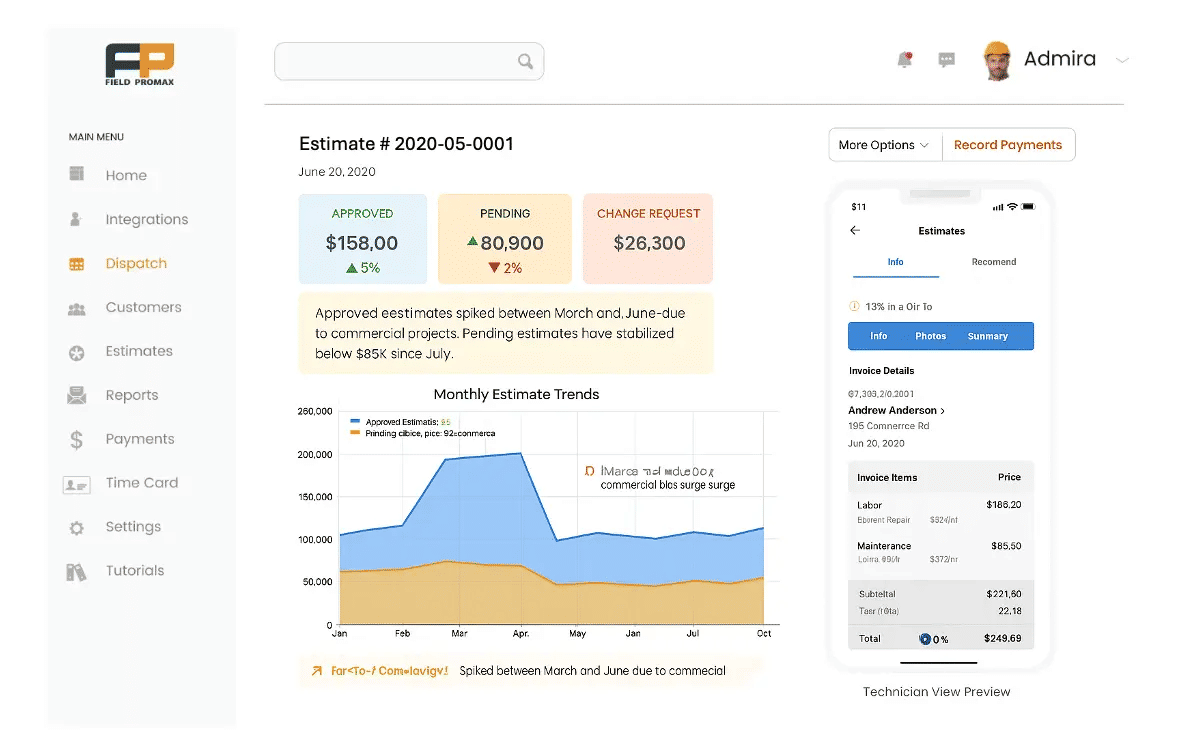Click the Settings gear icon in sidebar
1204x750 pixels.
[x=76, y=527]
